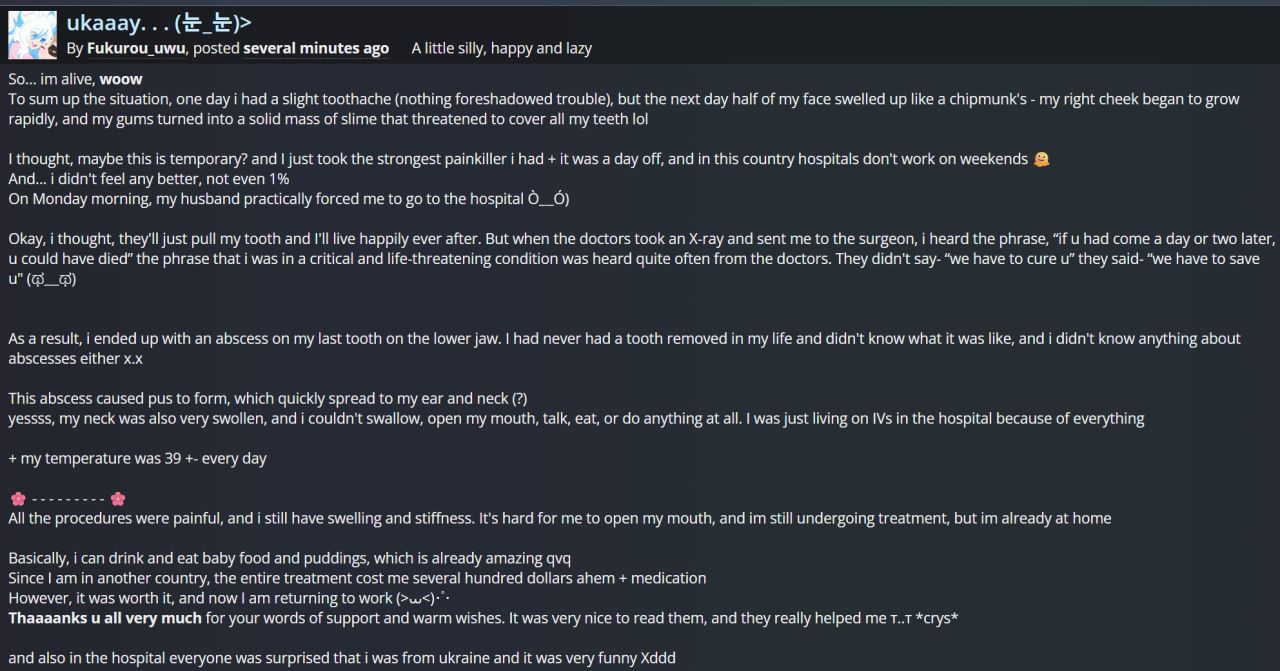Click the Ò__Ó) kaomoji after "hospital"
Screen dimensions: 1280x671
click(548, 199)
